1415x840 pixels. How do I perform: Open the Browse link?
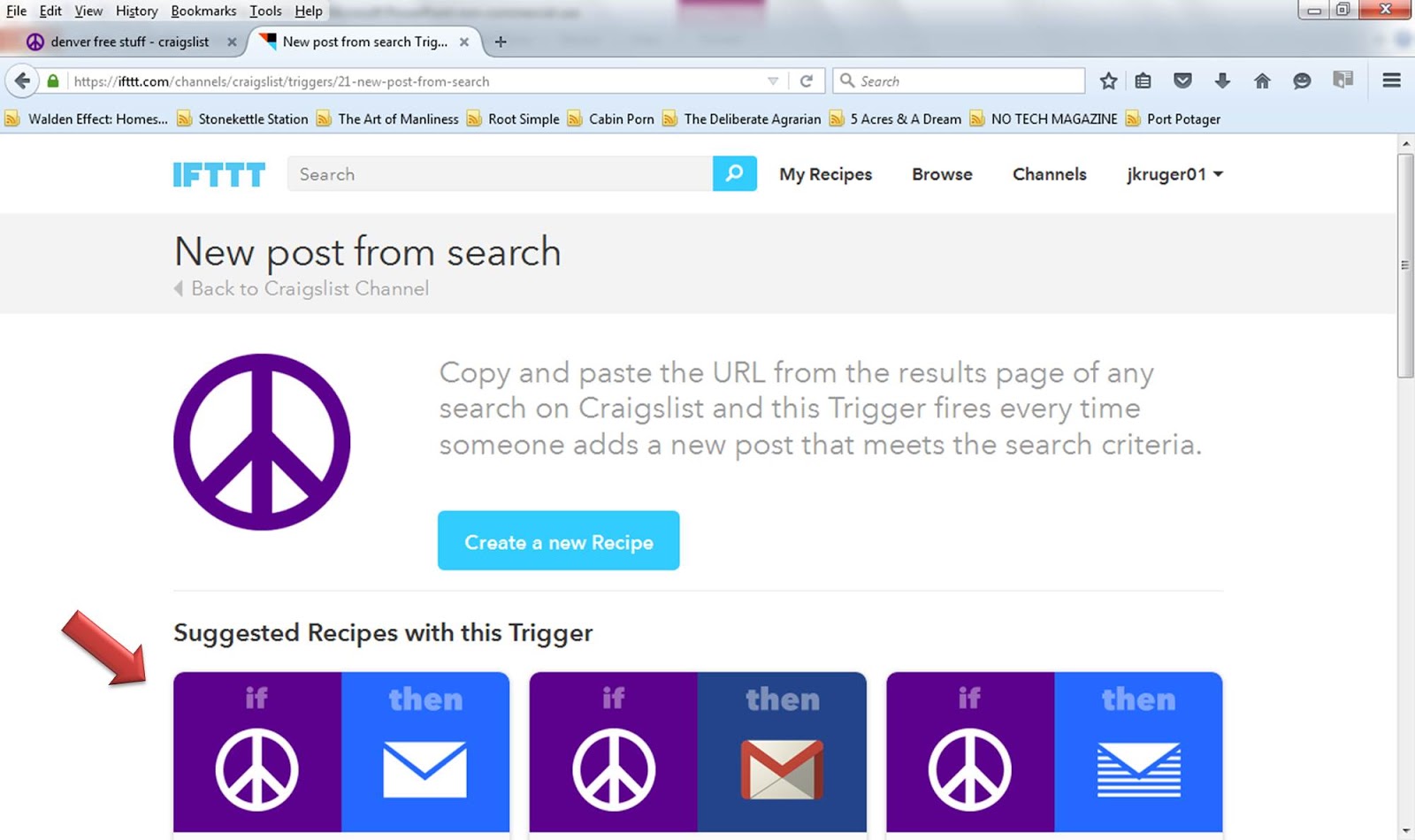pos(942,174)
